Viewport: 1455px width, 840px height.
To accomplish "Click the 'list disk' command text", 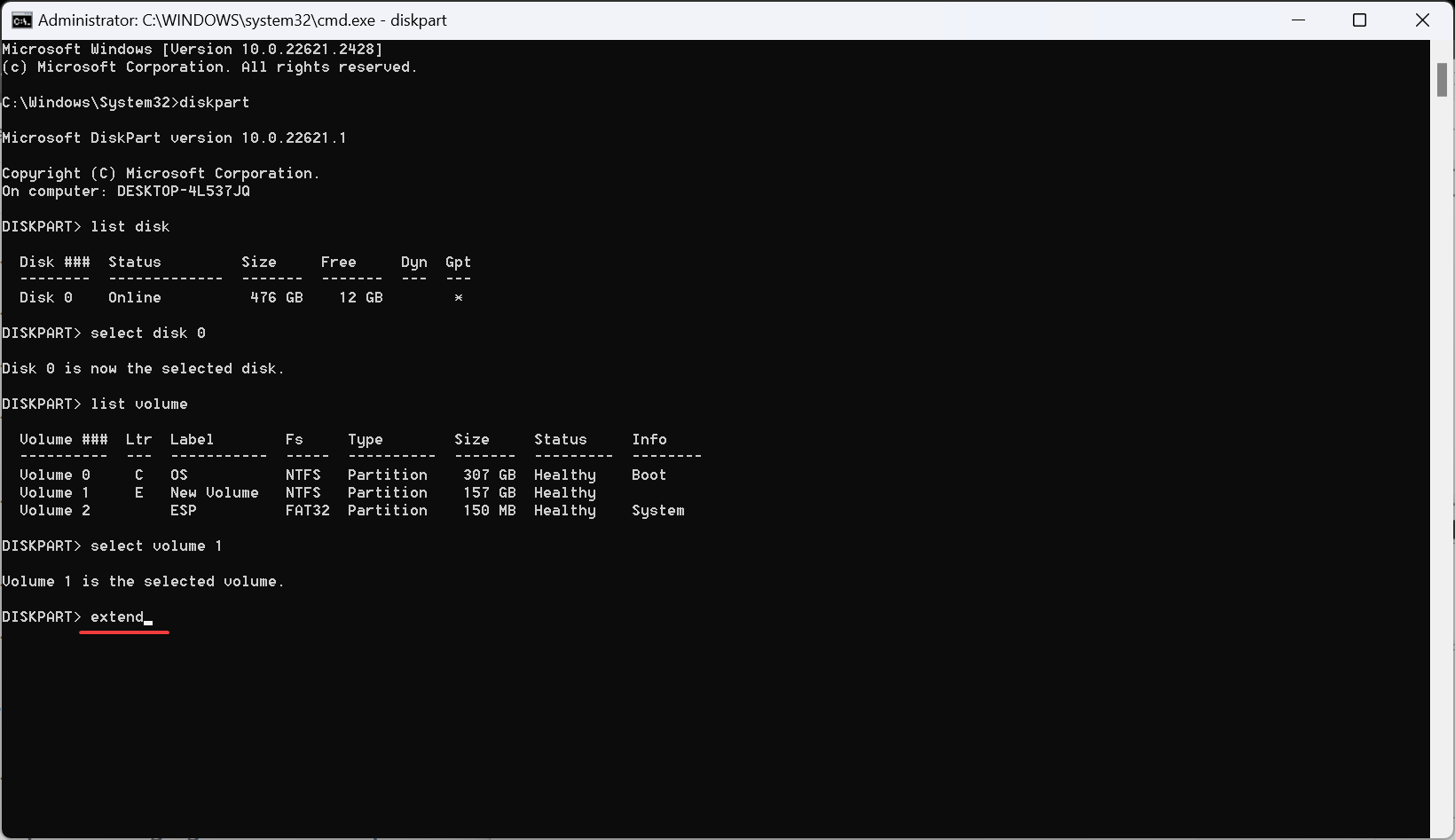I will tap(130, 226).
